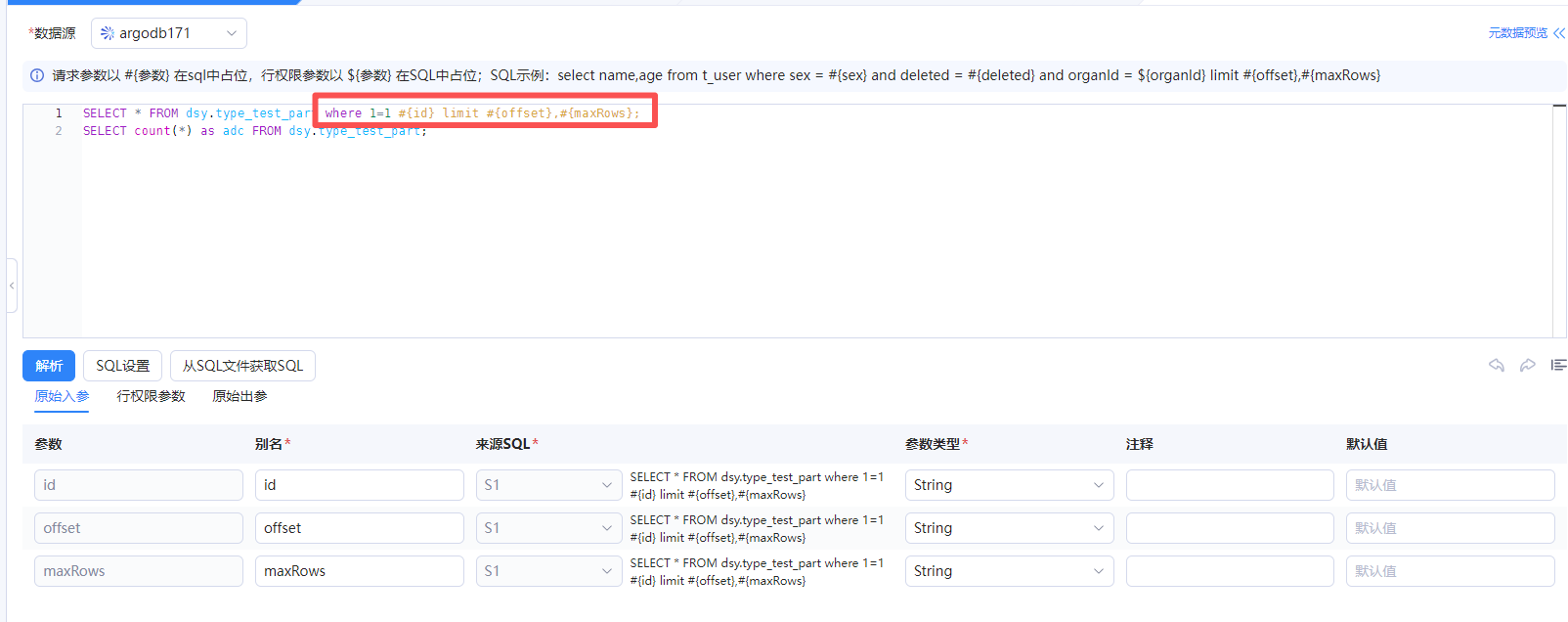Switch to 原始出参 tab
This screenshot has width=1568, height=622.
point(240,396)
